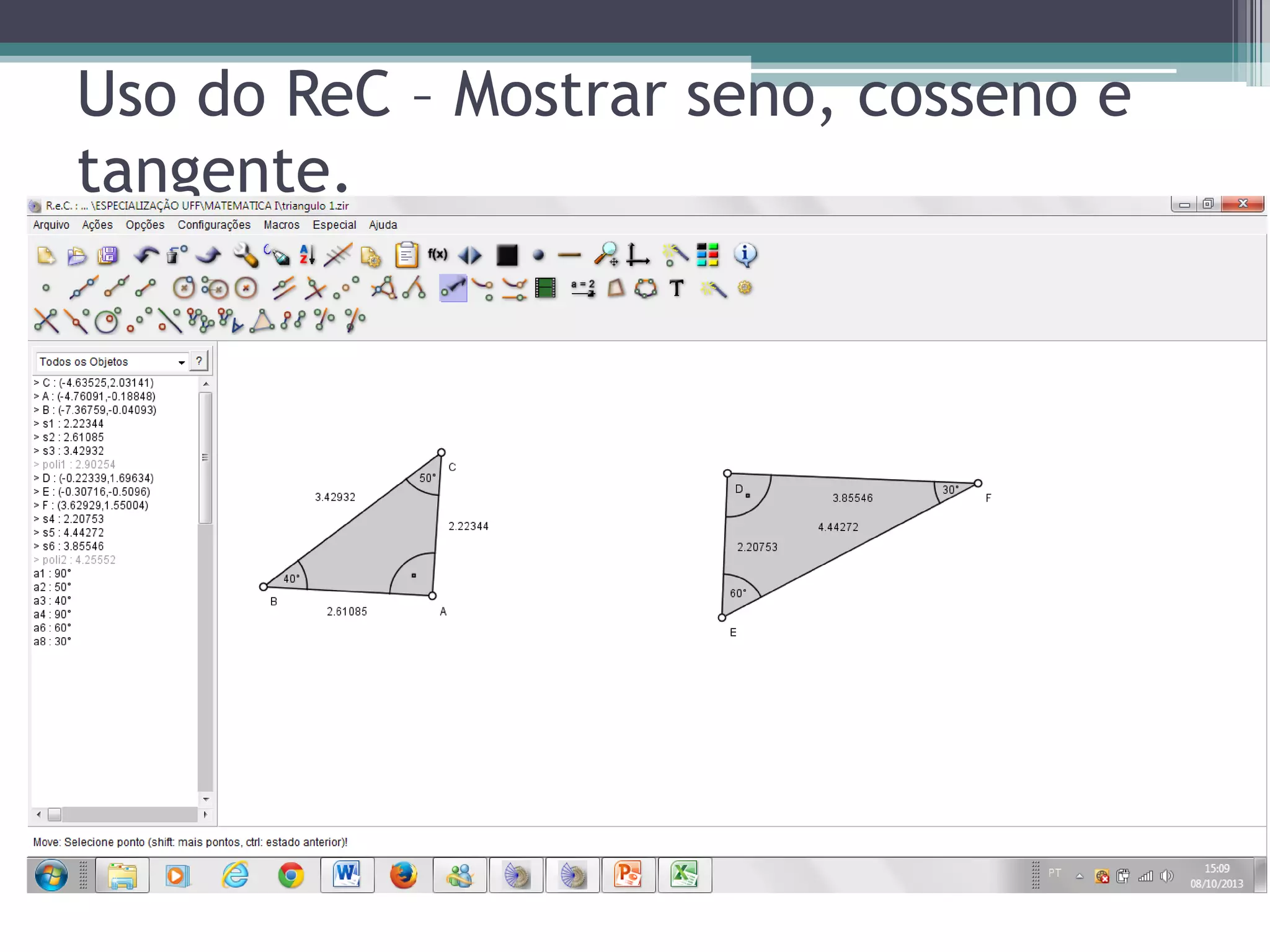Open the Configurações menu
This screenshot has height=952, width=1270.
(x=214, y=225)
